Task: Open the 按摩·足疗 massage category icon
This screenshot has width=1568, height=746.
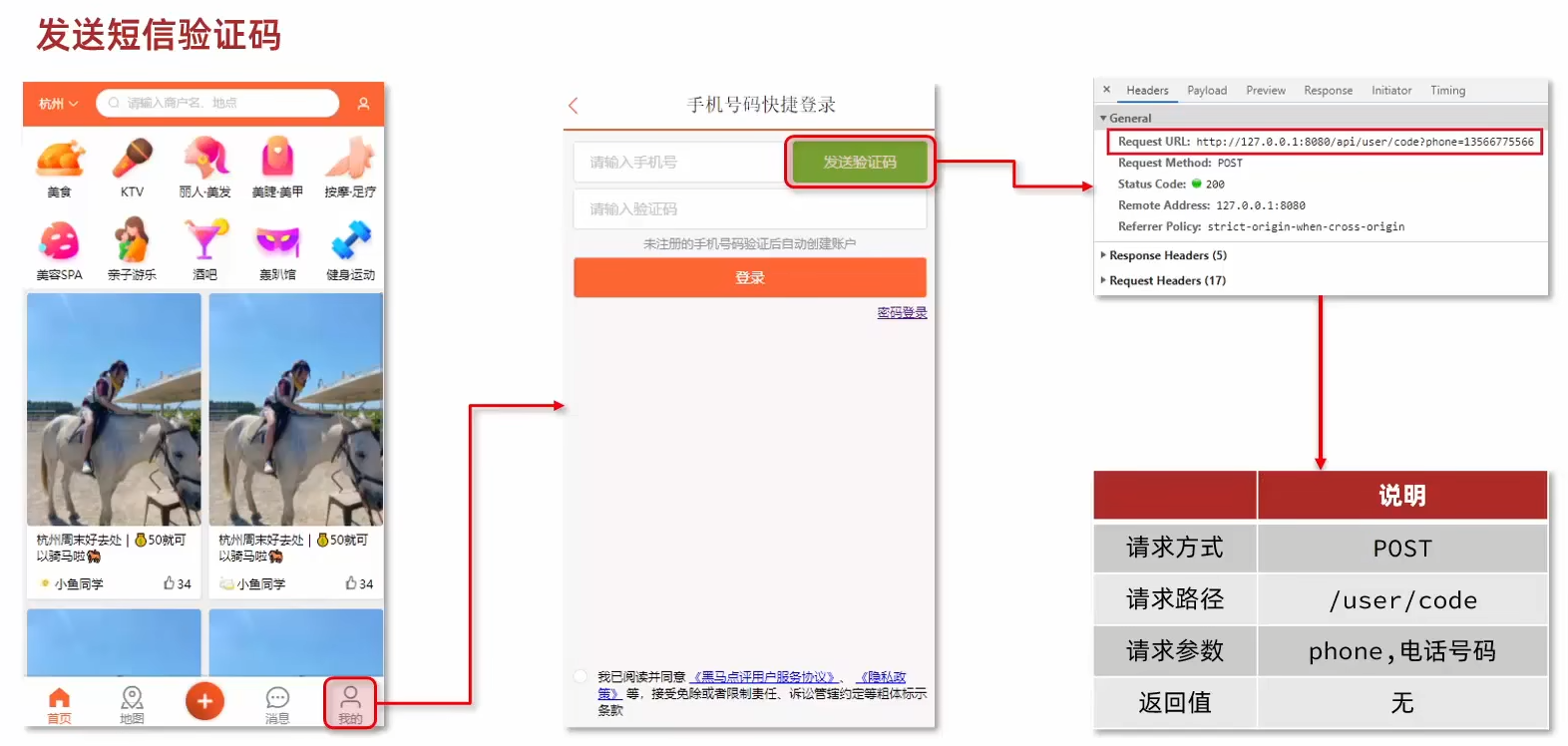Action: tap(350, 158)
